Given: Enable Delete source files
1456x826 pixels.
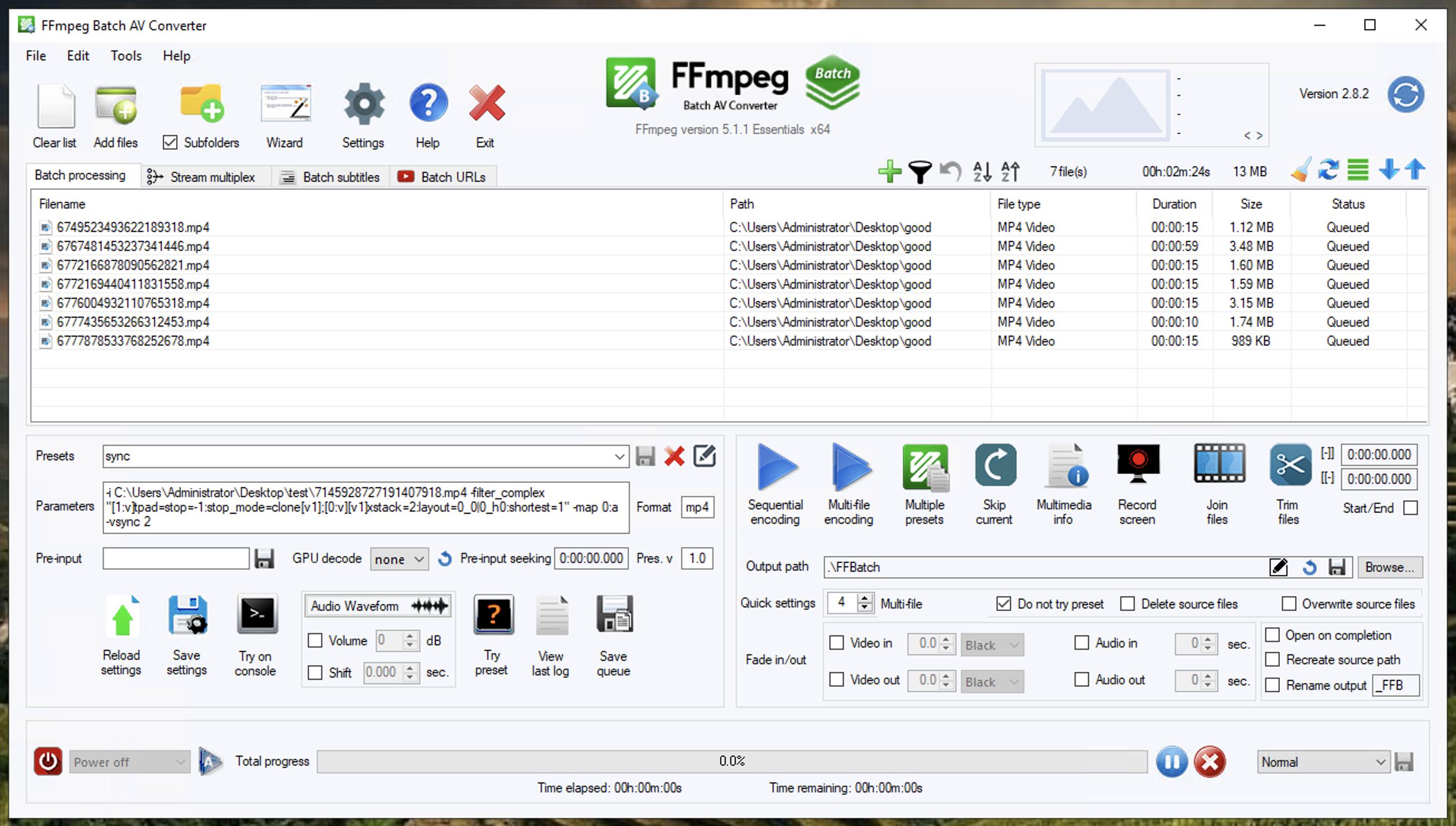Looking at the screenshot, I should click(x=1128, y=604).
